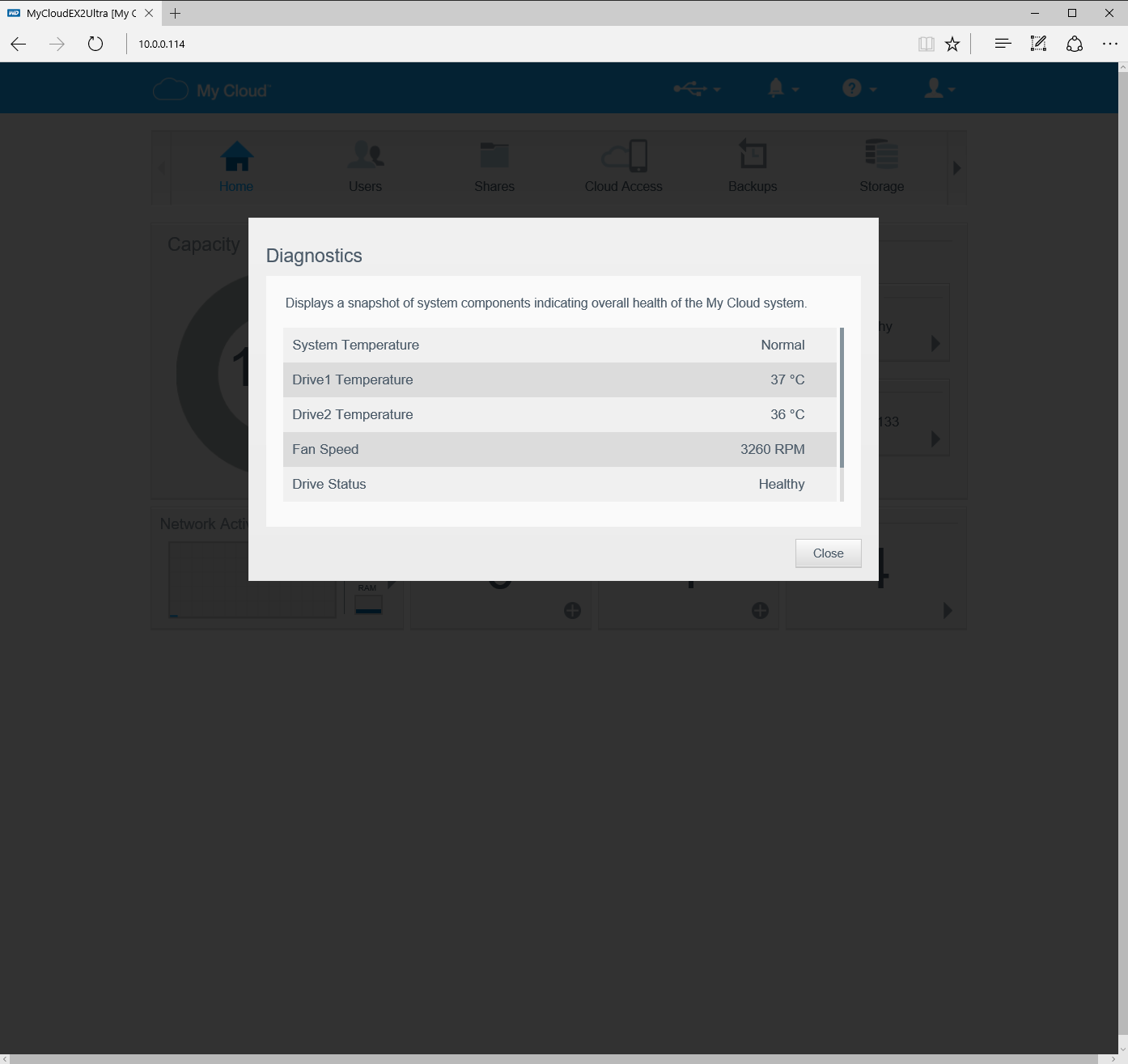Select the Drive Status row
1128x1064 pixels.
559,484
